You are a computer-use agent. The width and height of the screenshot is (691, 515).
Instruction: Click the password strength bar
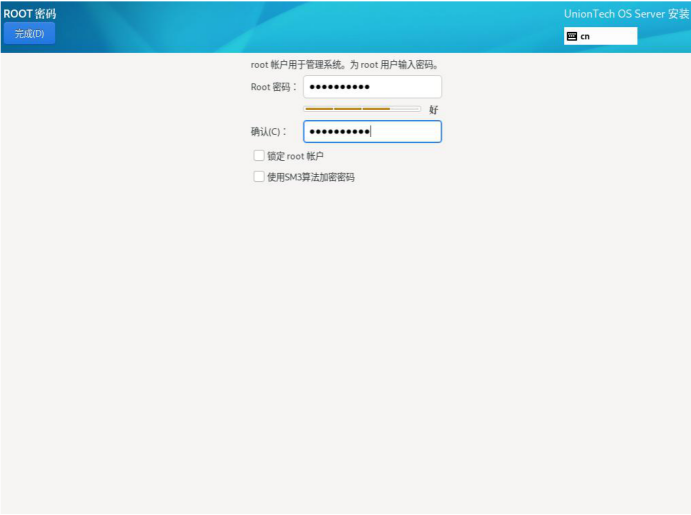point(362,109)
